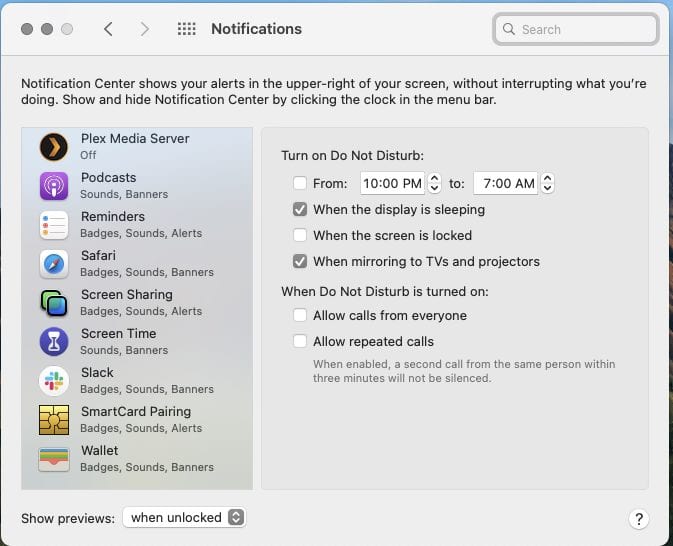Open the help question mark button
The width and height of the screenshot is (673, 546).
pos(639,519)
